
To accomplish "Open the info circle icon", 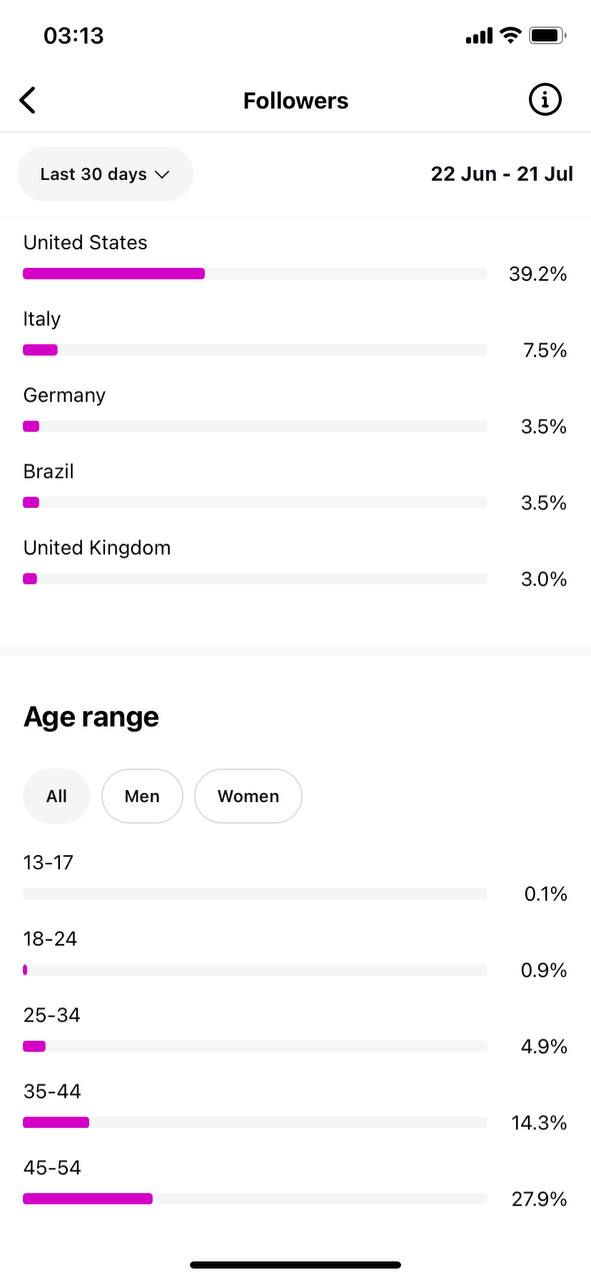I will tap(545, 100).
